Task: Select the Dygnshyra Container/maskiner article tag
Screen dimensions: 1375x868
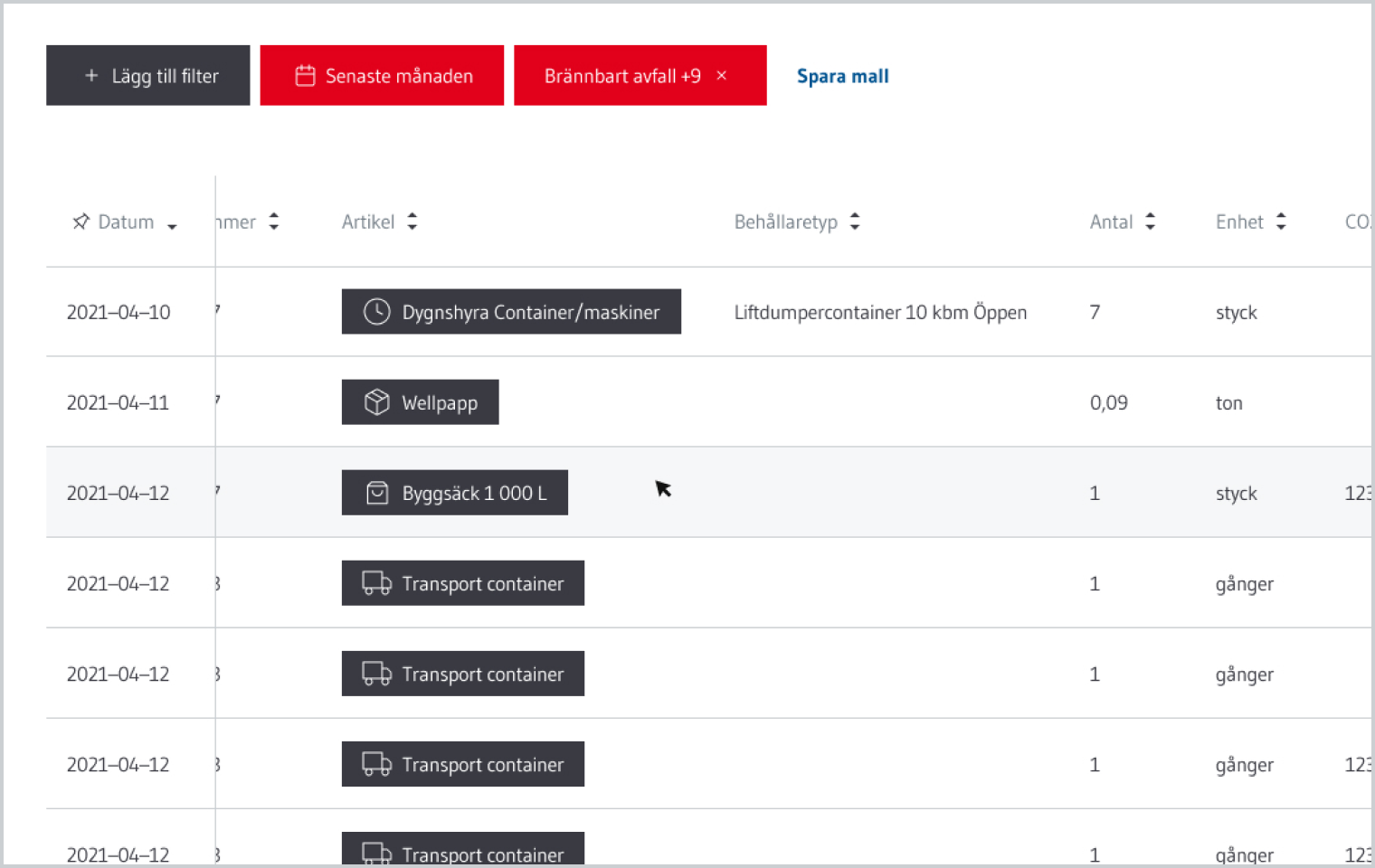Action: pyautogui.click(x=529, y=312)
